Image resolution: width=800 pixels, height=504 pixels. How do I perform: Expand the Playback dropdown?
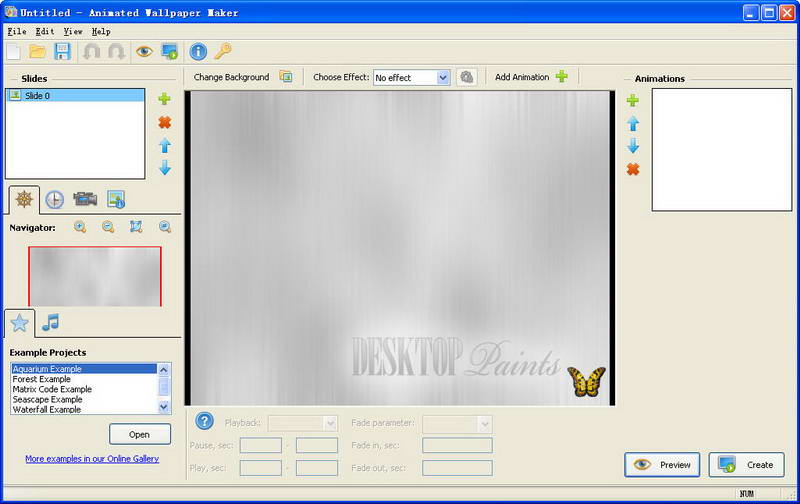(x=330, y=423)
